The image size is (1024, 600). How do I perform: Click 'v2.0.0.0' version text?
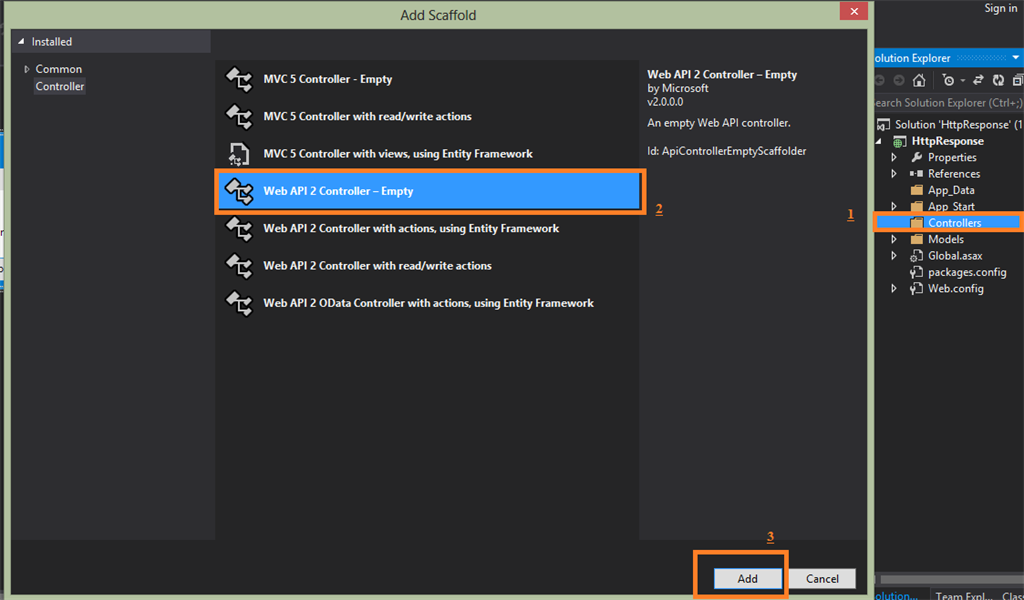665,102
